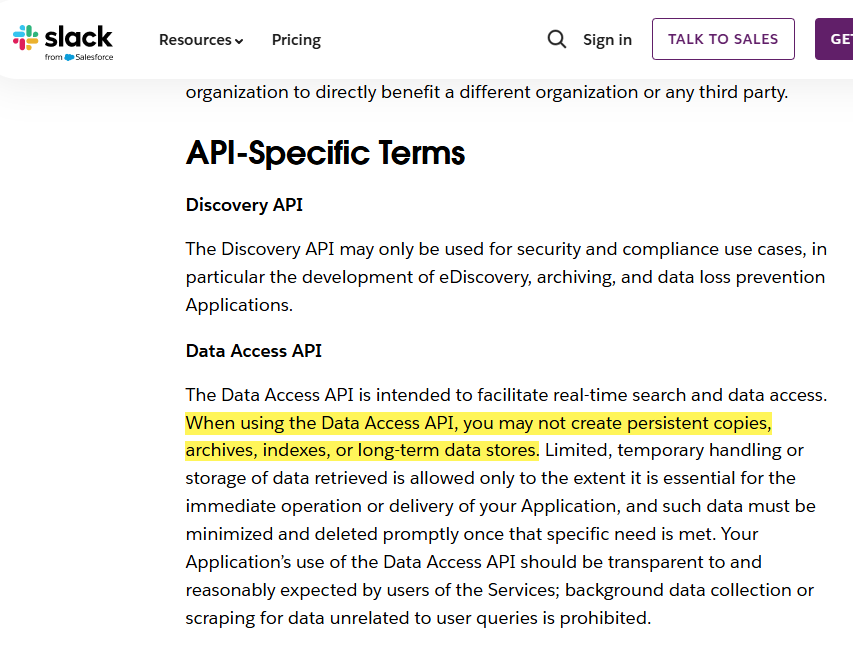The height and width of the screenshot is (649, 853).
Task: Go to the Pricing page
Action: 296,40
